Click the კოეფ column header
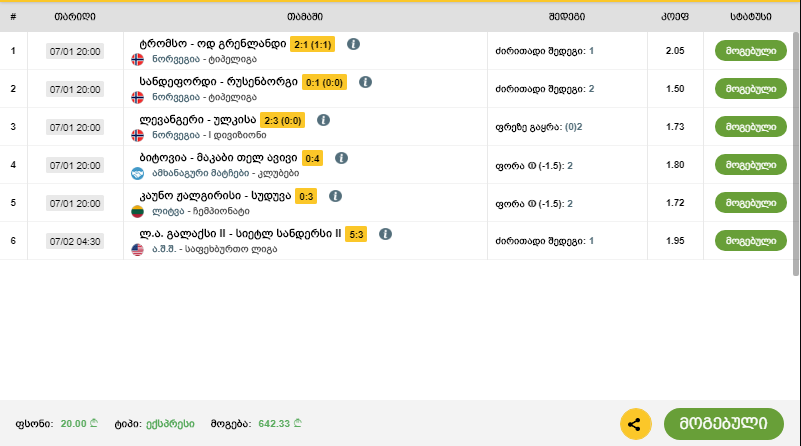Viewport: 801px width, 446px height. point(675,16)
